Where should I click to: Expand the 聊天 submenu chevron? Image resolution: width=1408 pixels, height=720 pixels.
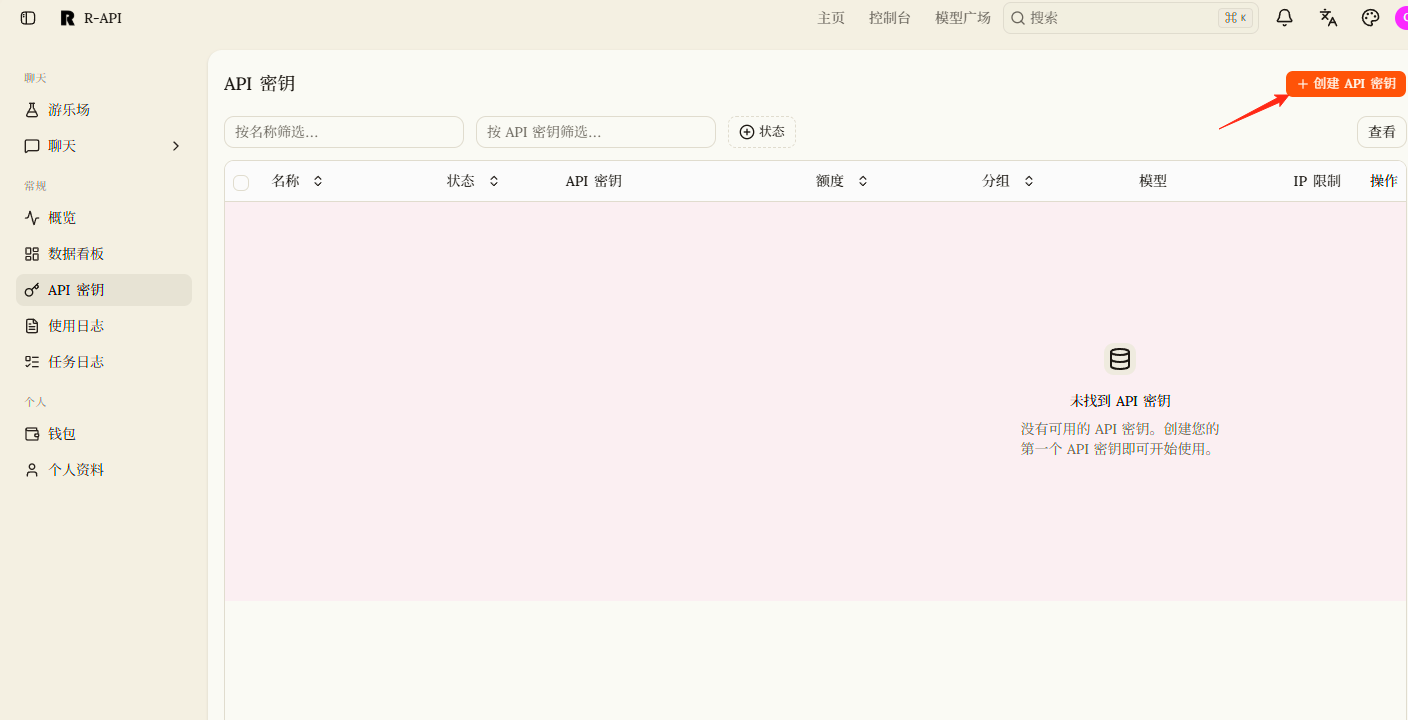point(176,146)
